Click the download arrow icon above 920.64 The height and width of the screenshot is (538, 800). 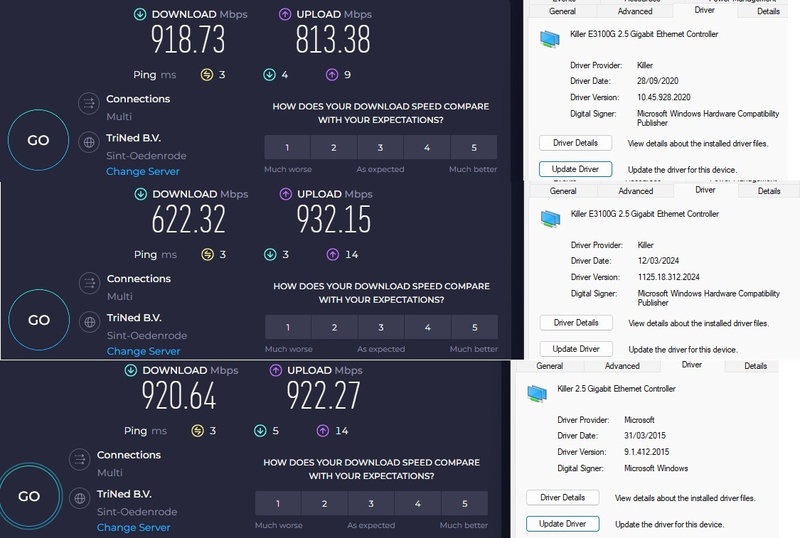(131, 370)
